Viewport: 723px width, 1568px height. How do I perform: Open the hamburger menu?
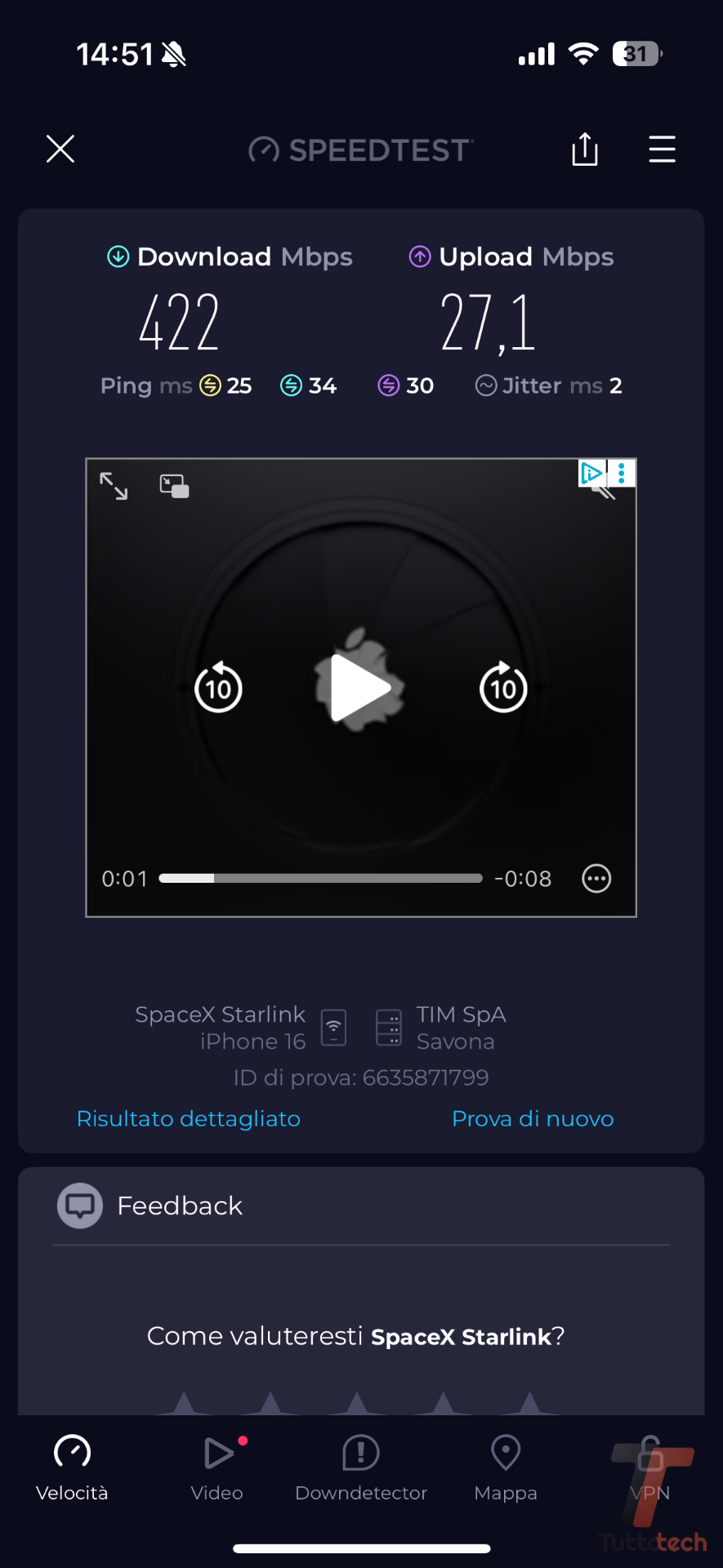pos(662,149)
